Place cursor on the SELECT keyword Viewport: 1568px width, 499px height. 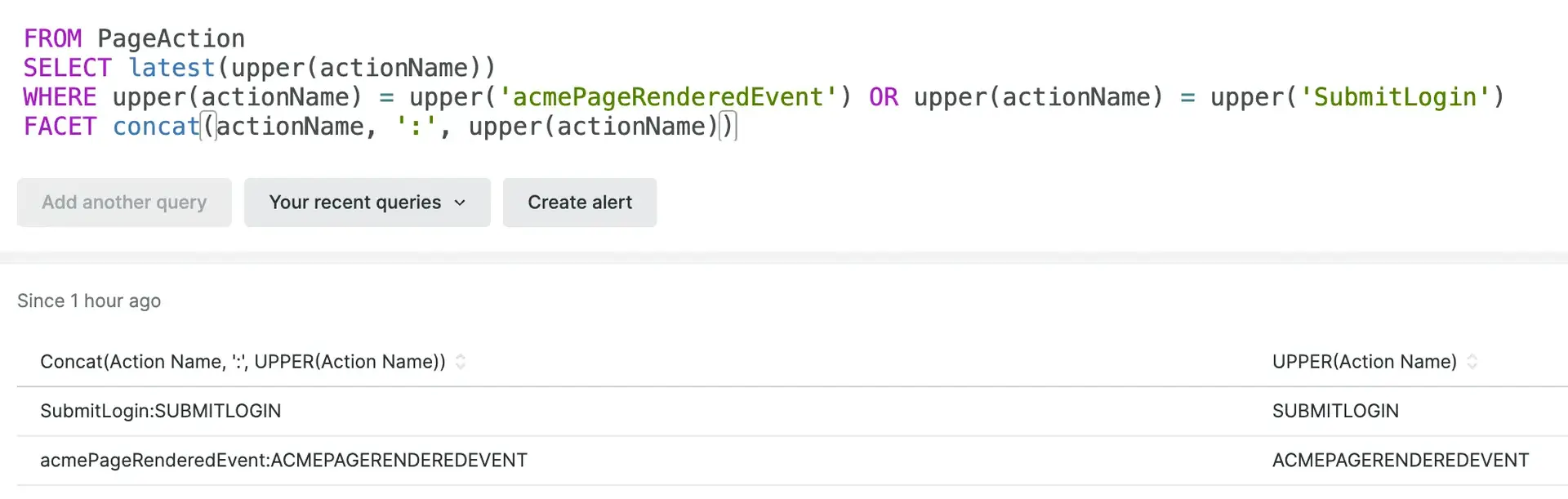click(x=67, y=68)
